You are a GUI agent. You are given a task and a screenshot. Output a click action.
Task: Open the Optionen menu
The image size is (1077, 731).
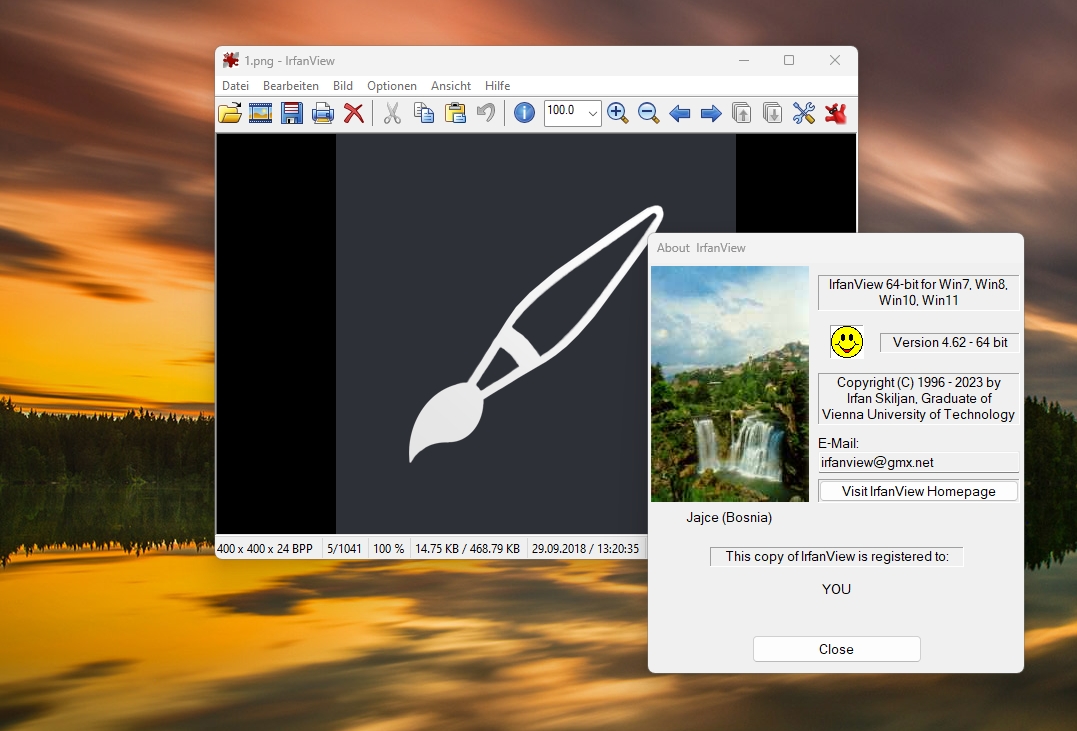tap(392, 86)
